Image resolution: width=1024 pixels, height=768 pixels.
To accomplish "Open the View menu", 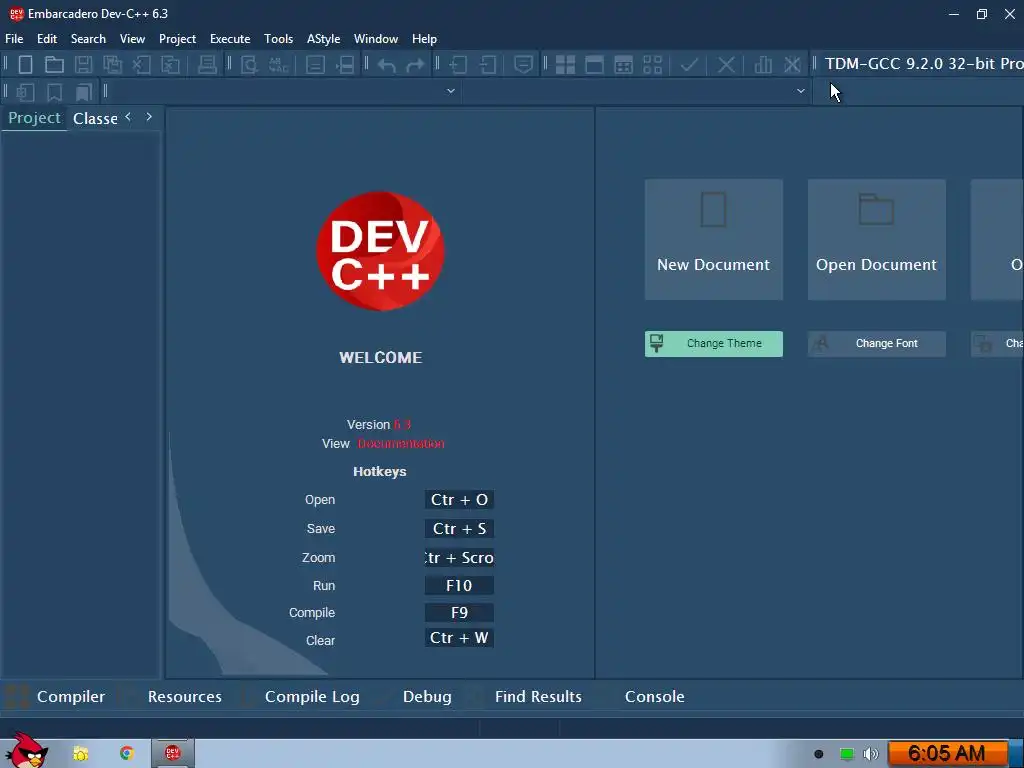I will click(x=132, y=39).
